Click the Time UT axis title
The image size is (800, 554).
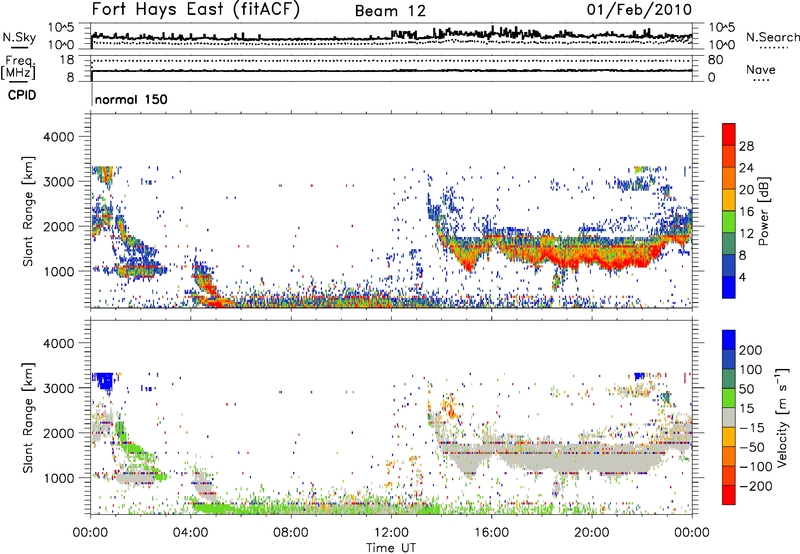pos(391,548)
